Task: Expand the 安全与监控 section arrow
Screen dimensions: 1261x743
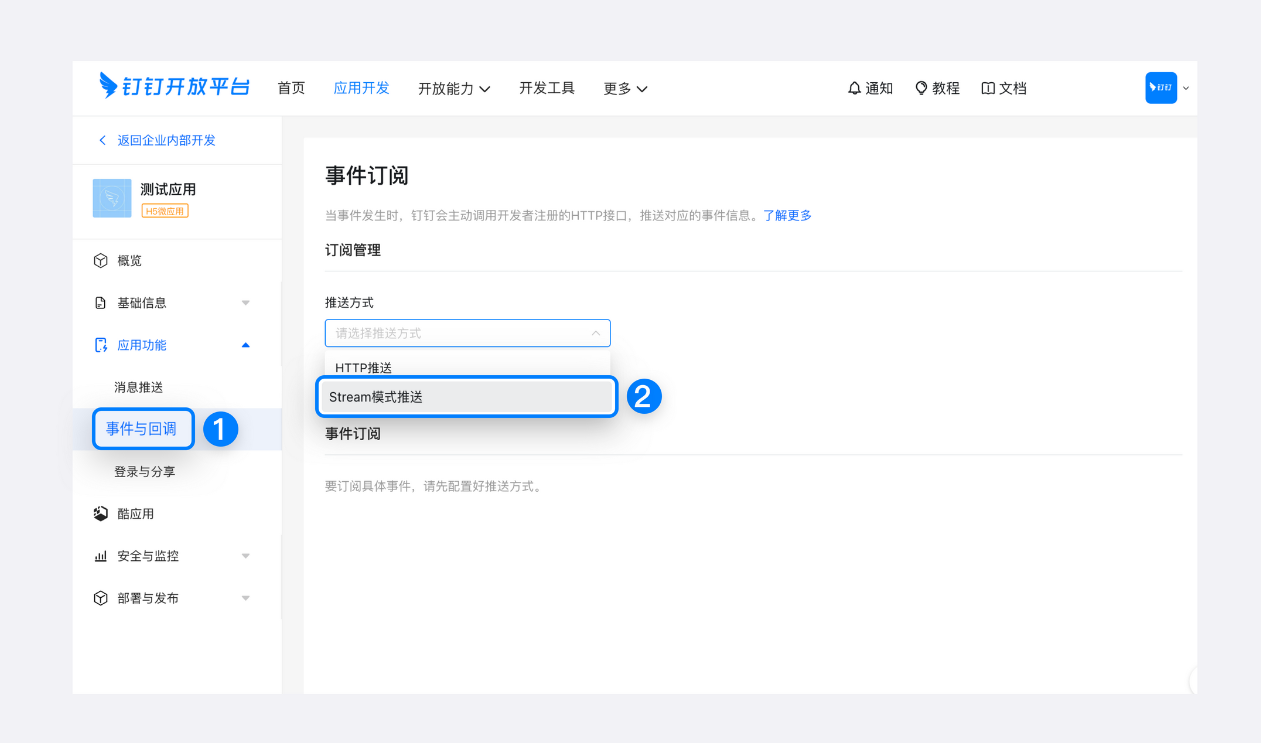Action: (246, 556)
